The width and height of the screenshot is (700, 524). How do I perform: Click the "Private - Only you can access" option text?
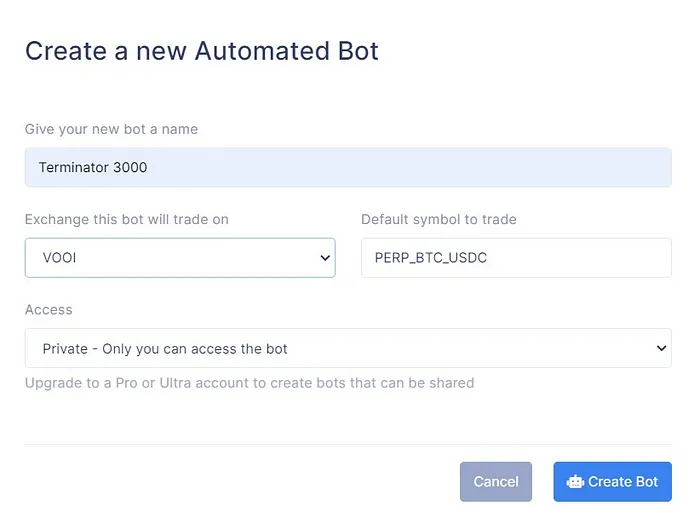tap(165, 349)
